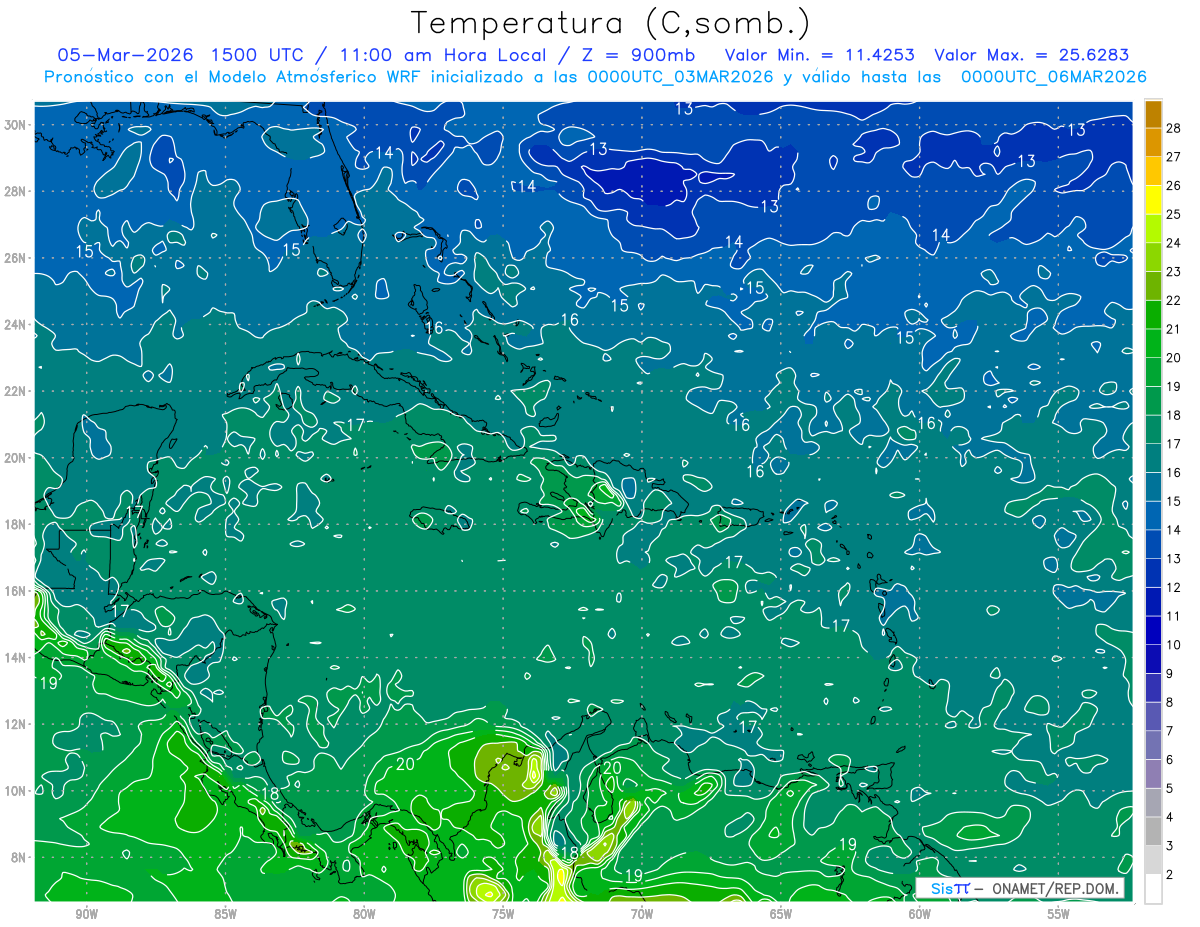Click the longitude axis label "60W"

point(920,914)
